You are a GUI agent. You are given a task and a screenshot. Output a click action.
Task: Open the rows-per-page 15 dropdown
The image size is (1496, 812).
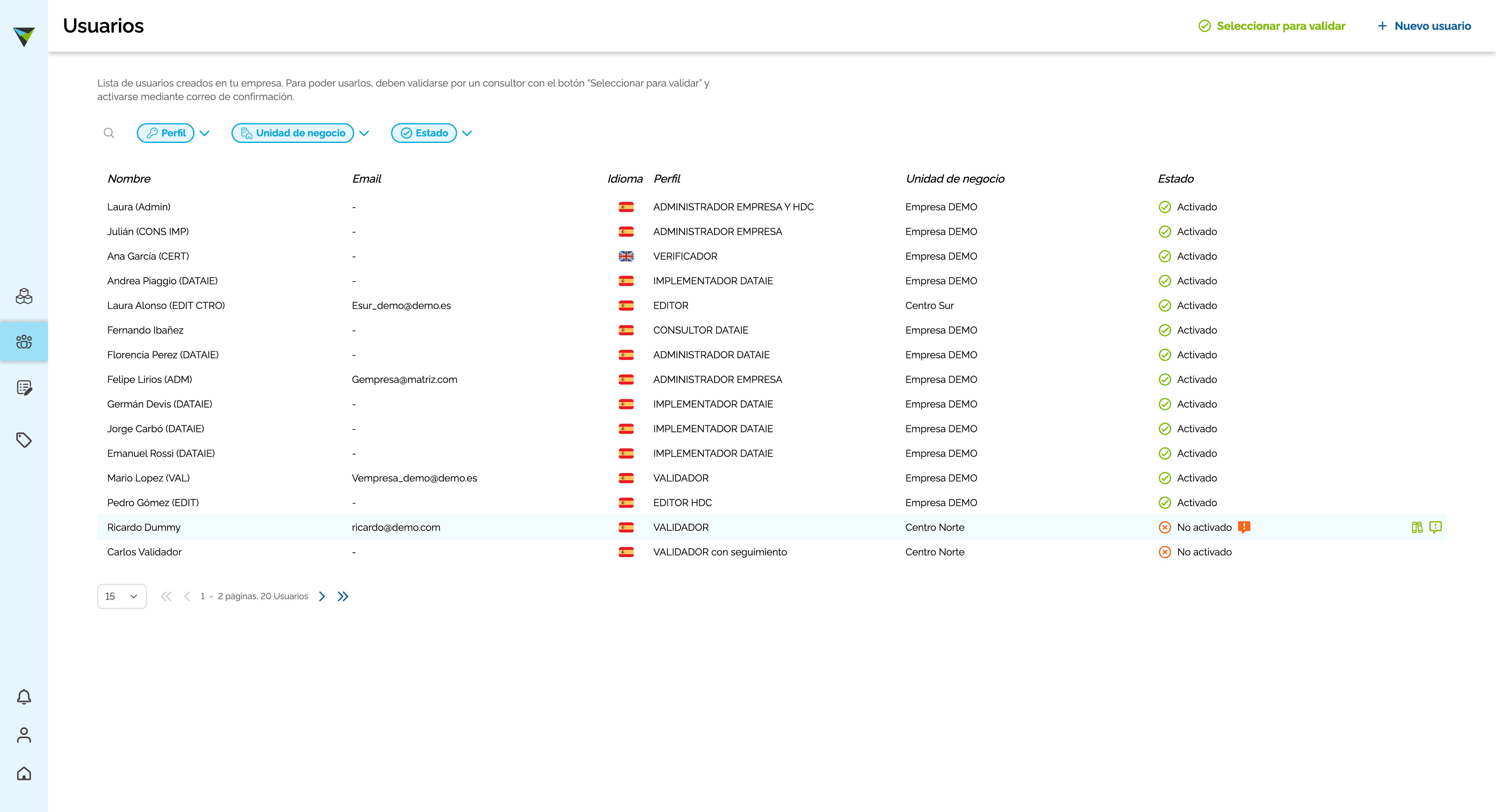[x=122, y=596]
